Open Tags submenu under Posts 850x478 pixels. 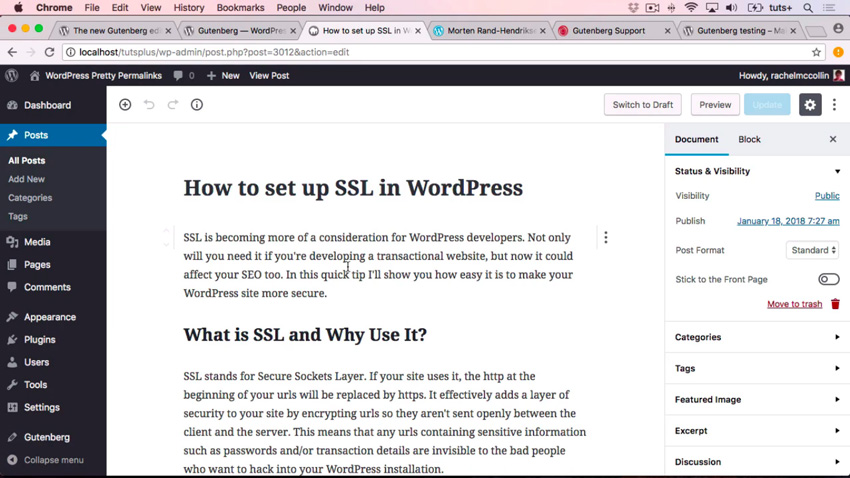(x=18, y=216)
